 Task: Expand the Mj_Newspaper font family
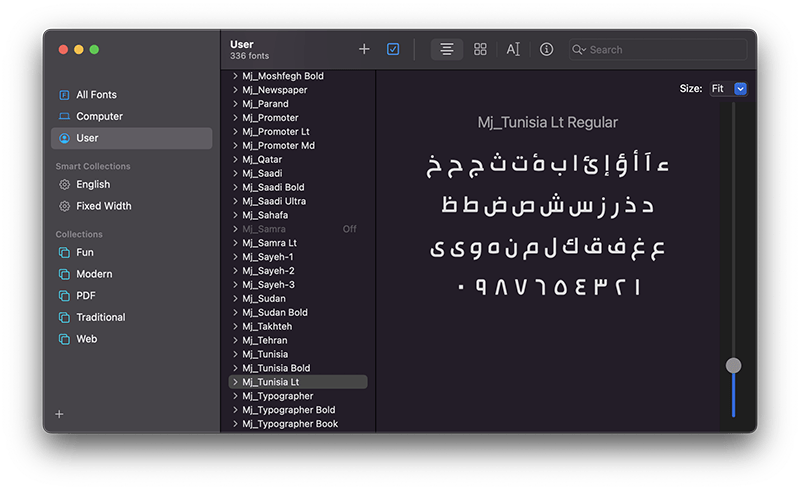(235, 90)
